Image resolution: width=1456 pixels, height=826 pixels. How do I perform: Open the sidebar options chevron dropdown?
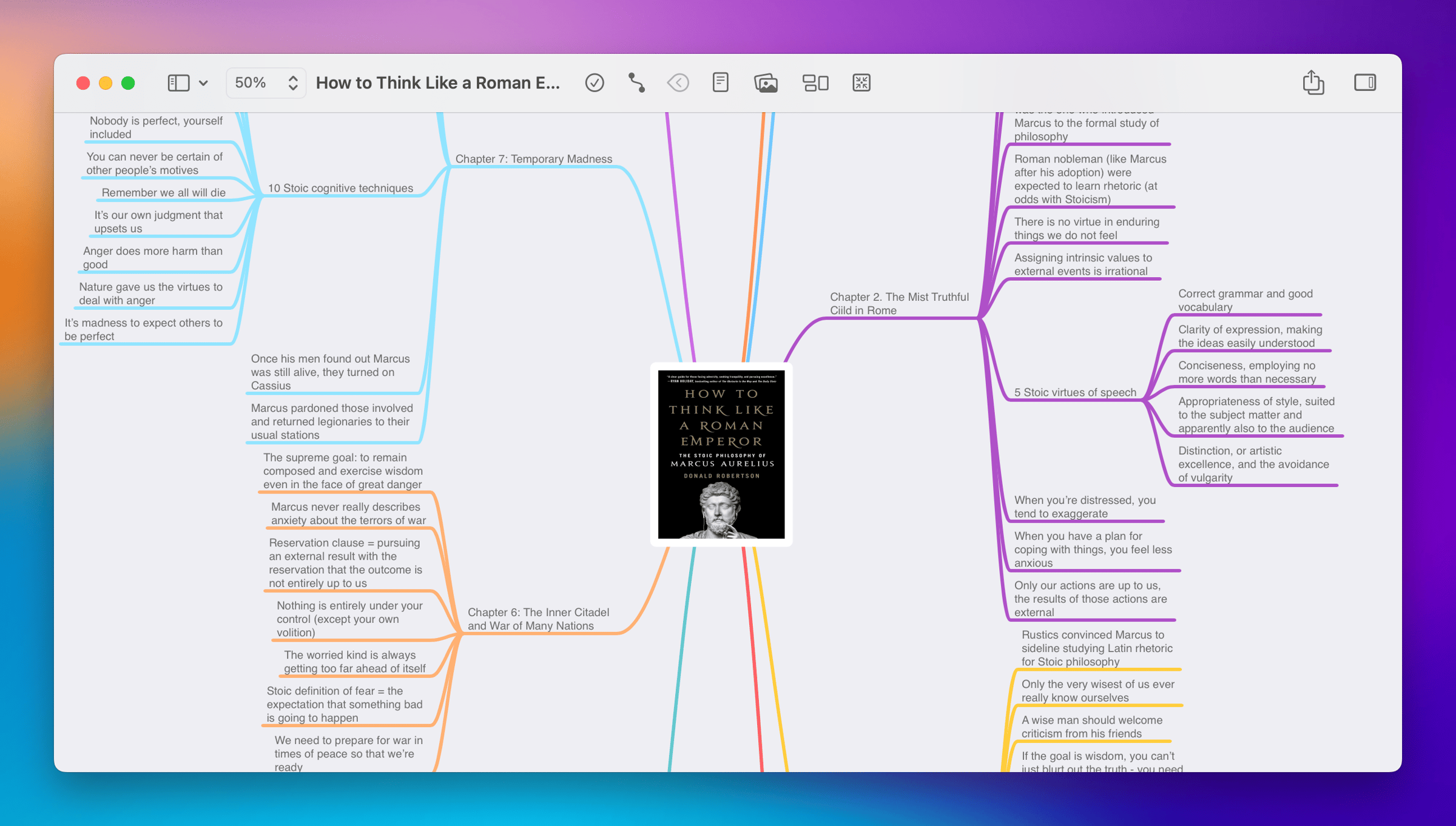[203, 83]
